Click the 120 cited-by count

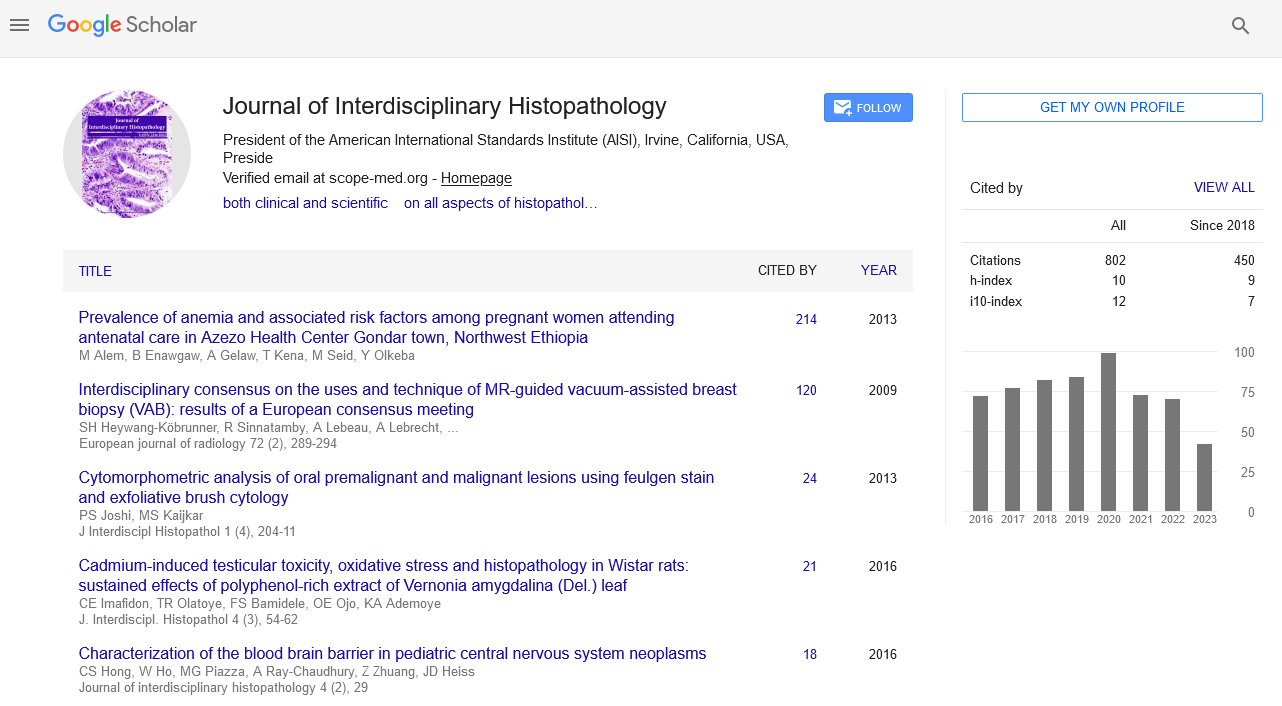[806, 391]
